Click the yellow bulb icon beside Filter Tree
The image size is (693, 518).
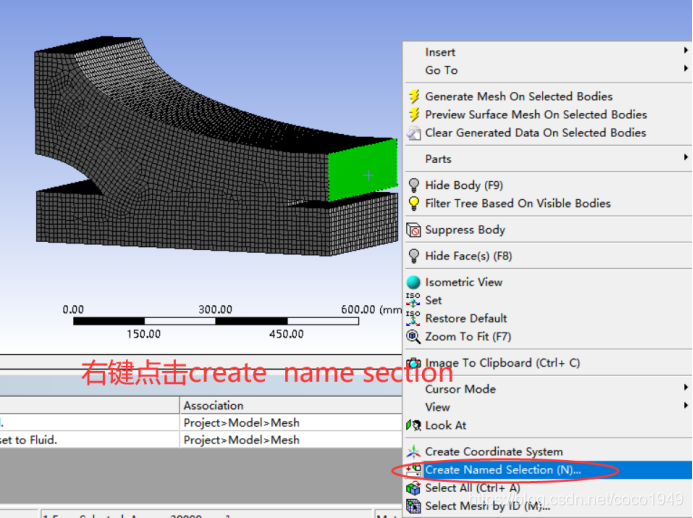point(414,203)
